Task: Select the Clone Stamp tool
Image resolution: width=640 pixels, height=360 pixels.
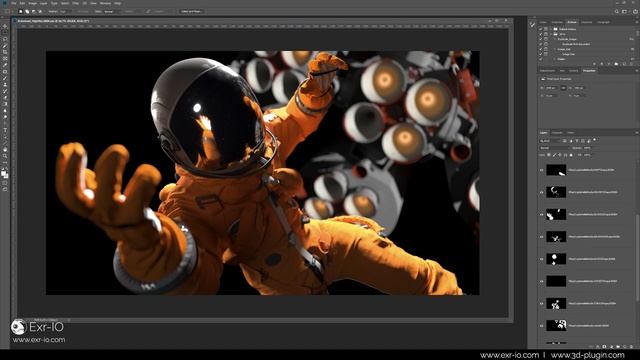Action: click(5, 84)
